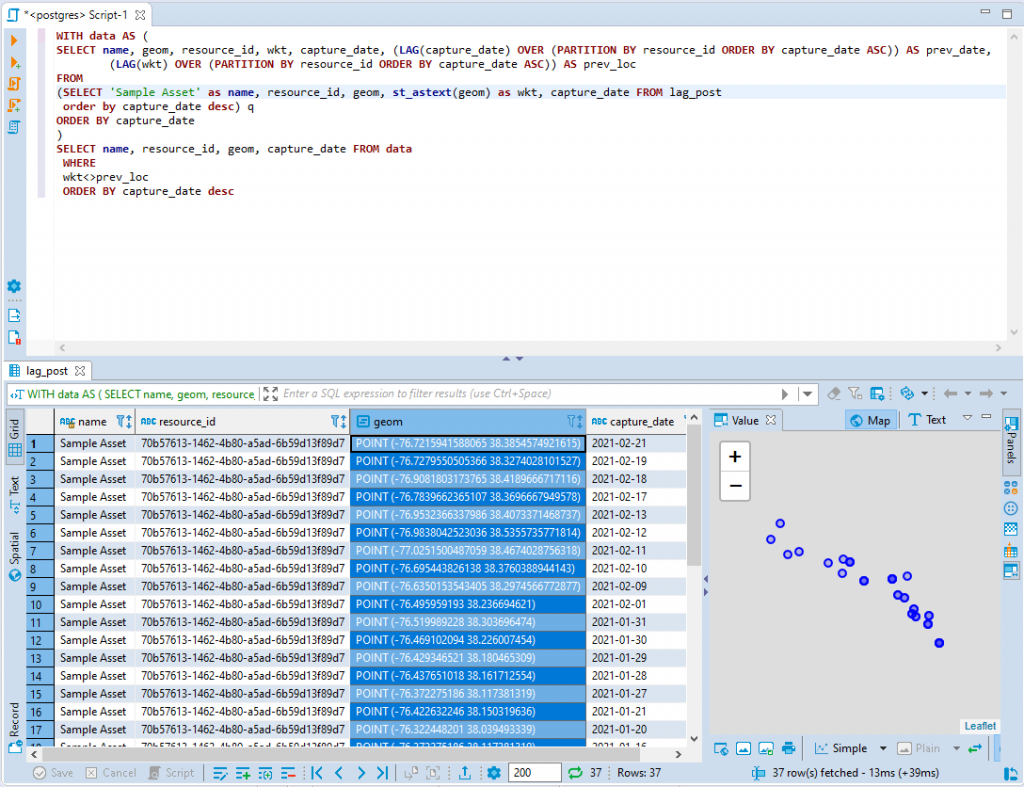Open the geom column filter/sort arrow
The height and width of the screenshot is (787, 1024).
click(x=575, y=421)
